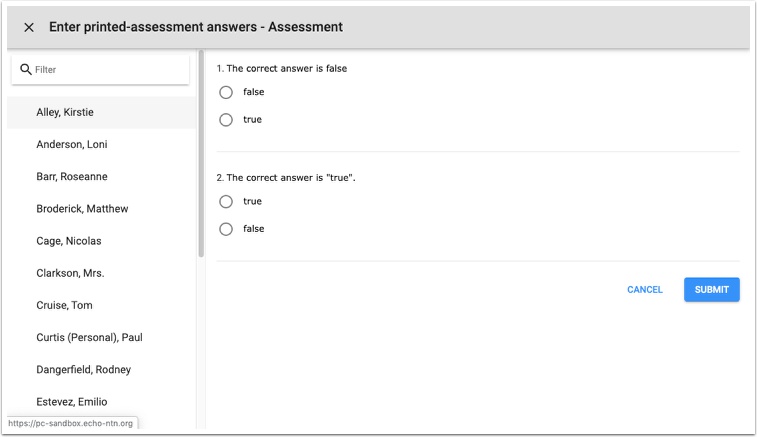
Task: Submit the assessment answers
Action: click(x=711, y=290)
